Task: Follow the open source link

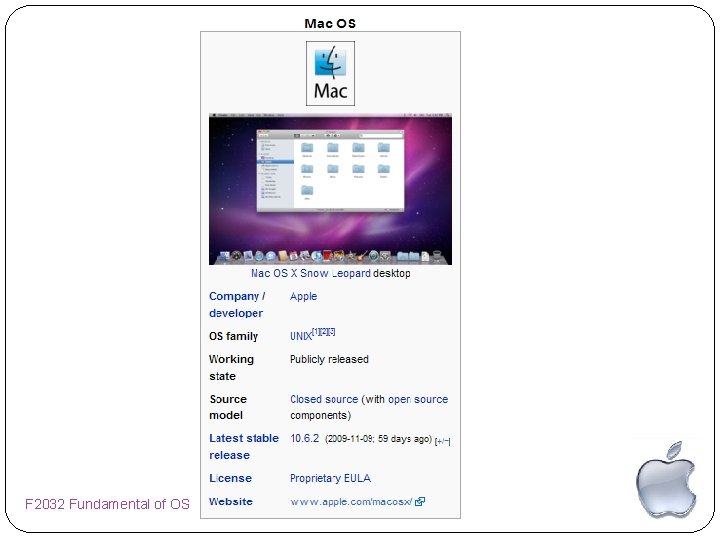Action: [x=418, y=399]
